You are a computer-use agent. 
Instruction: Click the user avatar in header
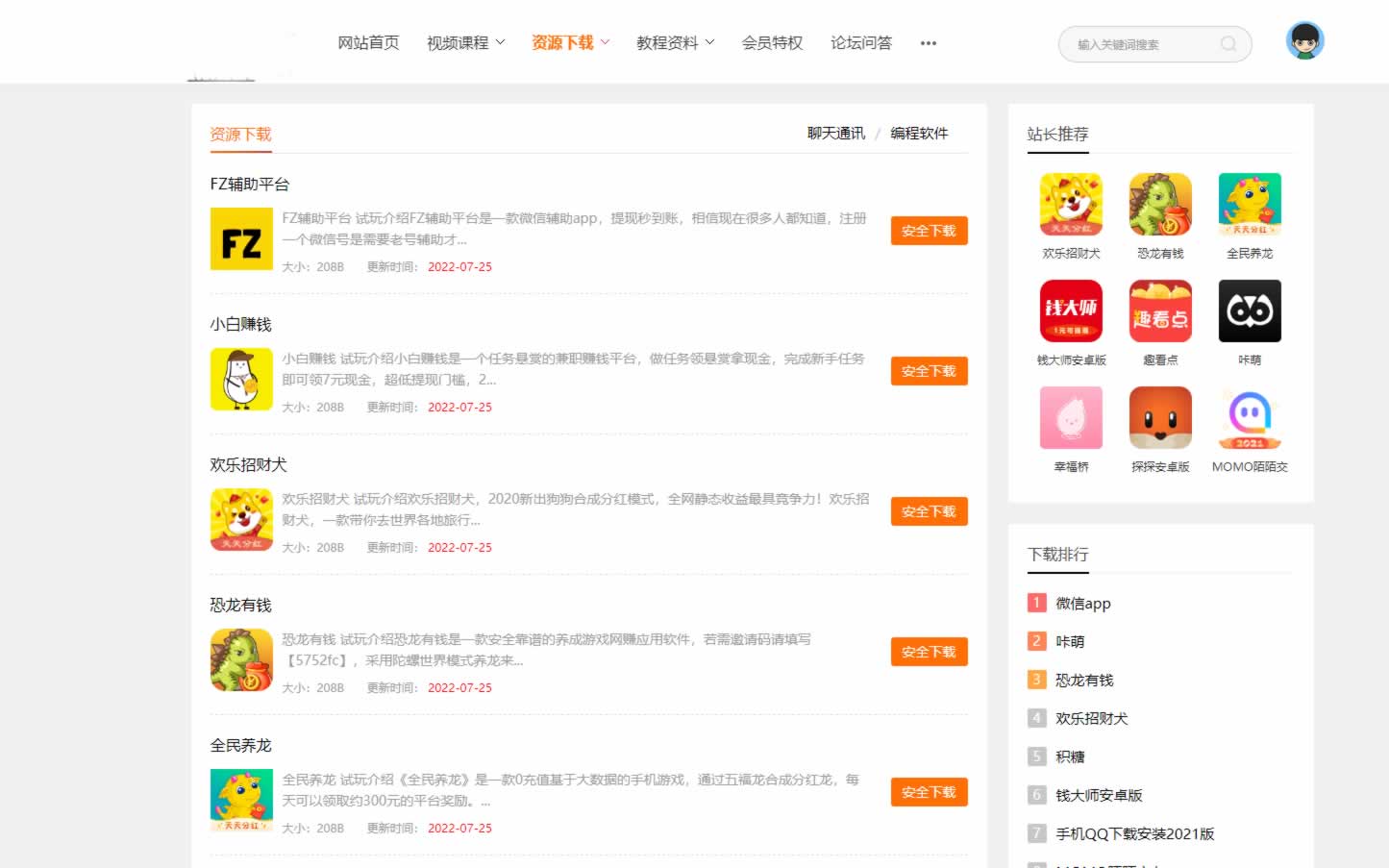(1304, 41)
